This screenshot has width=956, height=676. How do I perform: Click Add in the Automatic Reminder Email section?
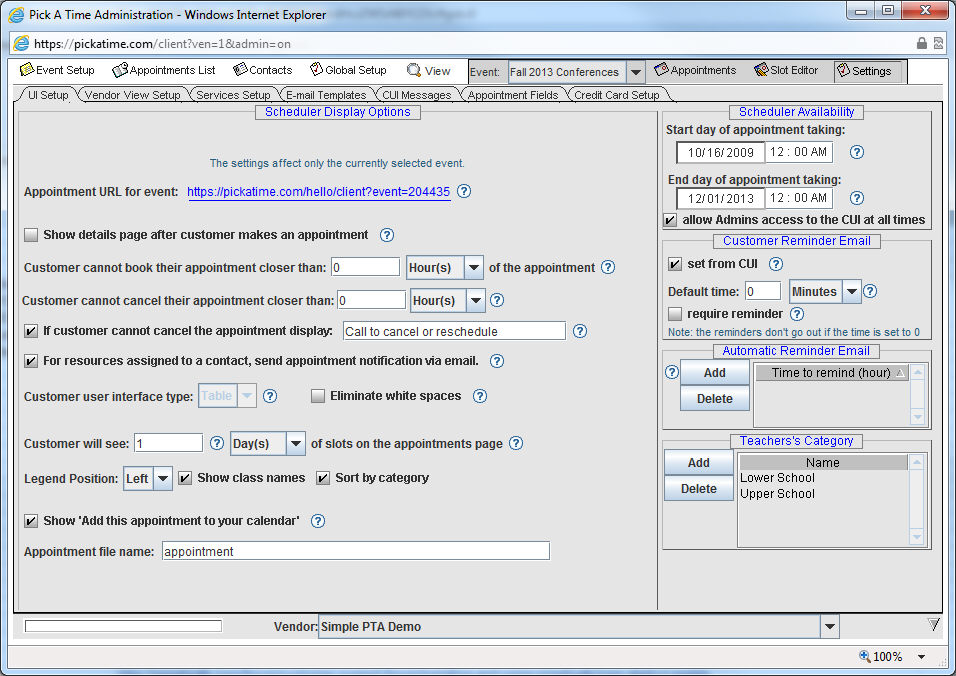click(715, 372)
